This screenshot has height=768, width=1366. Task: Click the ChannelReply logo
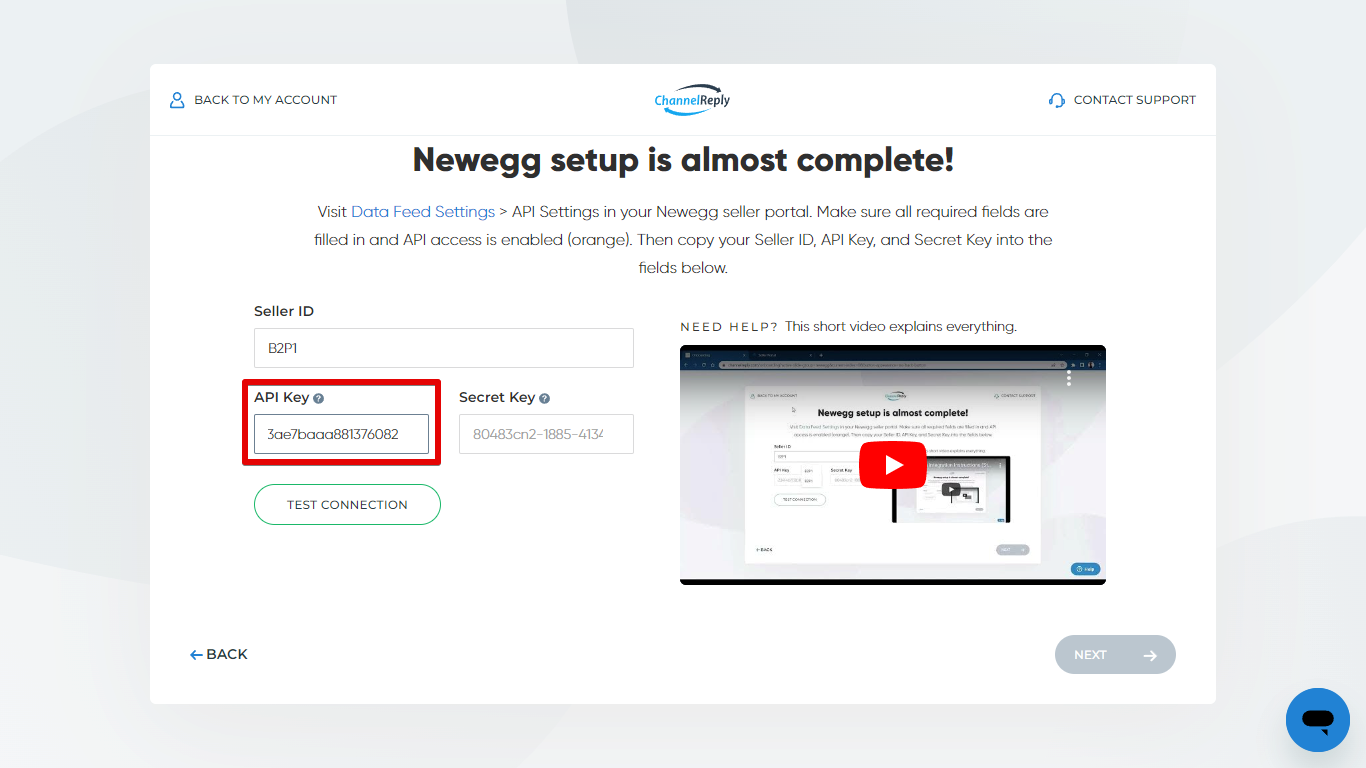click(x=692, y=100)
